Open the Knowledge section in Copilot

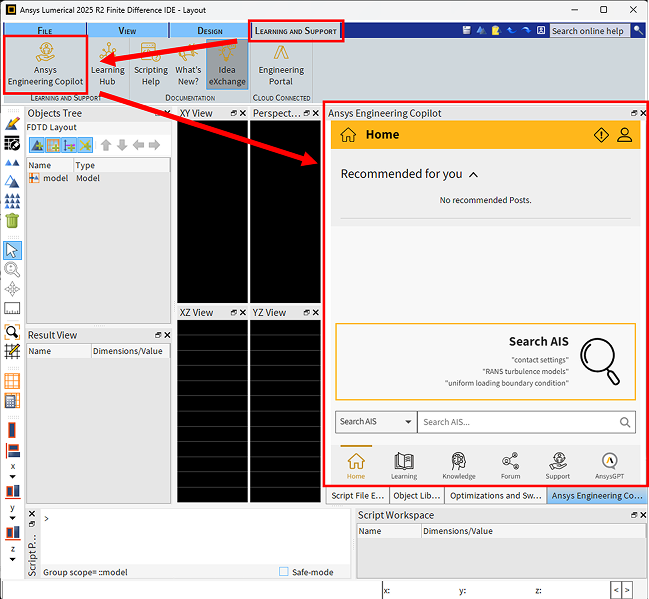point(458,464)
